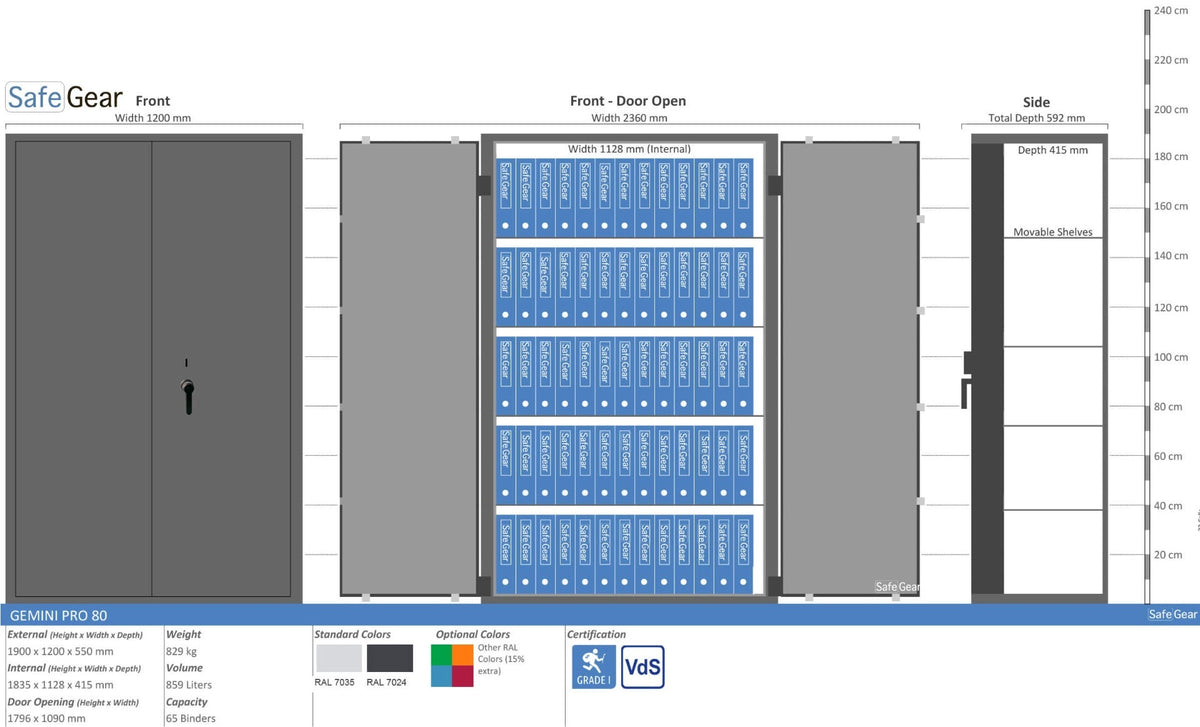
Task: Click the 'Movable Shelves' label
Action: (1053, 232)
